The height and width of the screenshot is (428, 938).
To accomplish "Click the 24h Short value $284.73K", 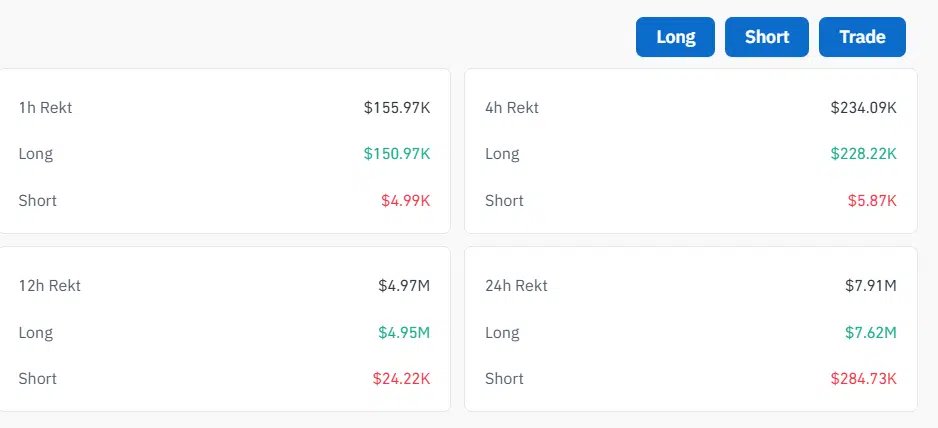I will tap(863, 378).
